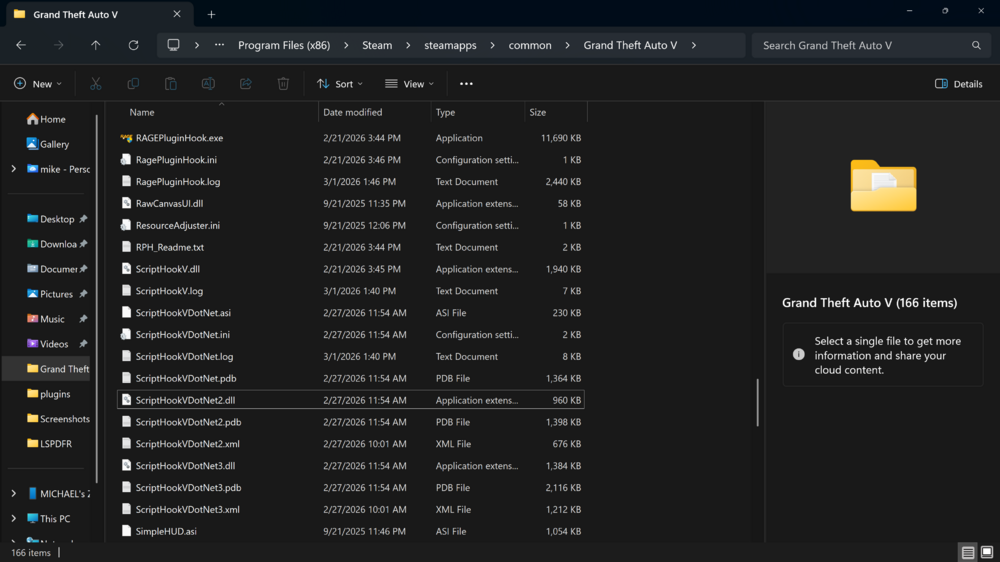Open the Music quick access folder
This screenshot has width=1000, height=562.
pos(46,319)
